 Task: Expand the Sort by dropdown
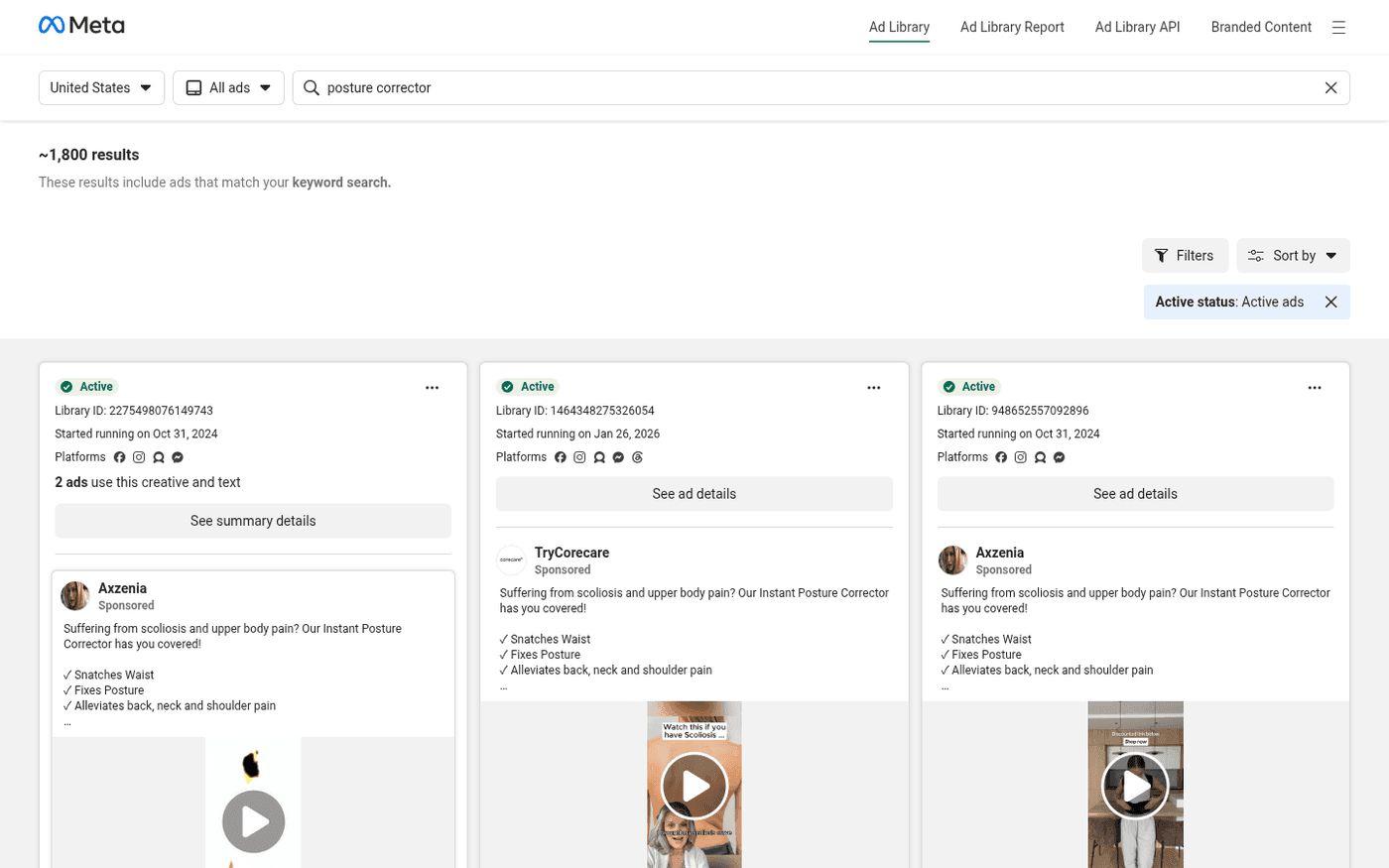click(x=1293, y=255)
